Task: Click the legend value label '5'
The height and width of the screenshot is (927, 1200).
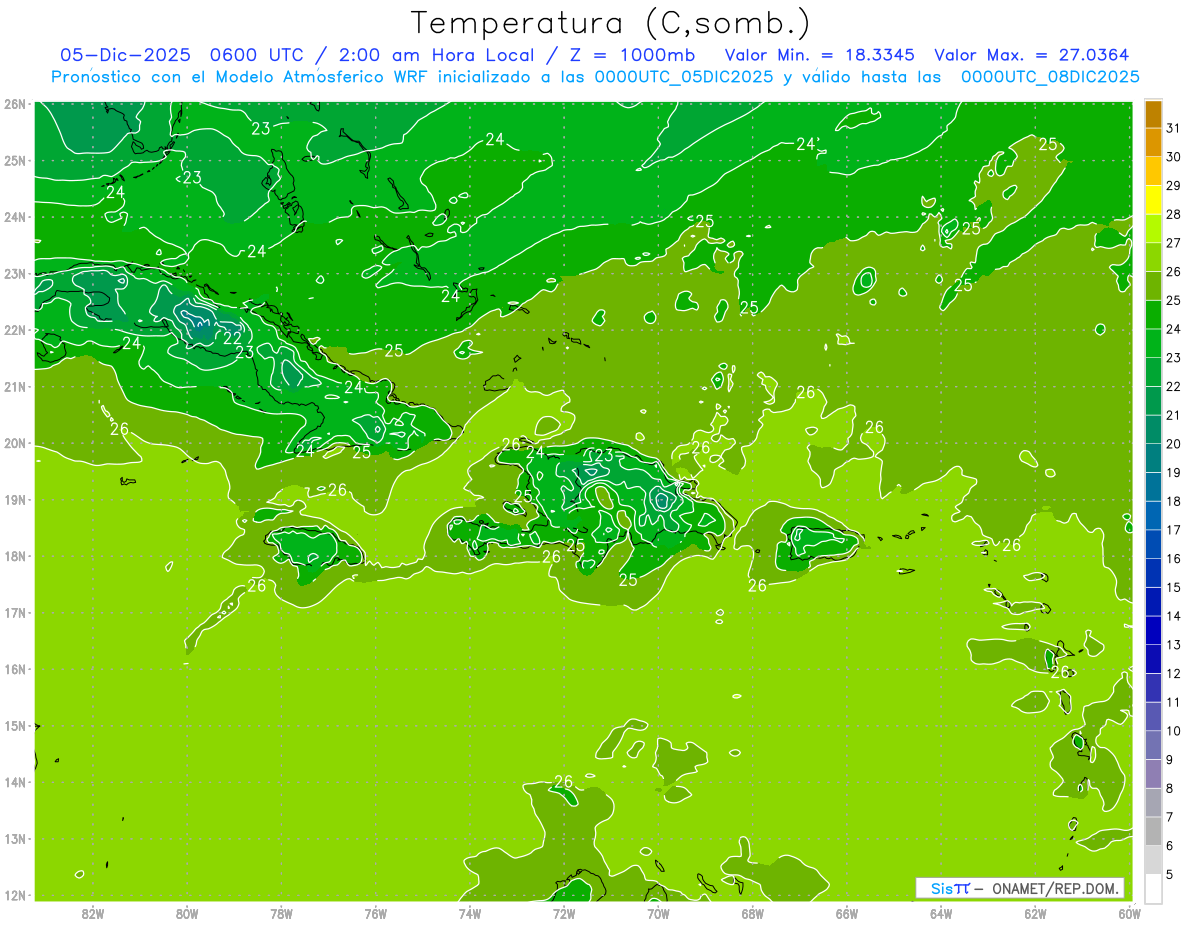Action: click(1169, 875)
